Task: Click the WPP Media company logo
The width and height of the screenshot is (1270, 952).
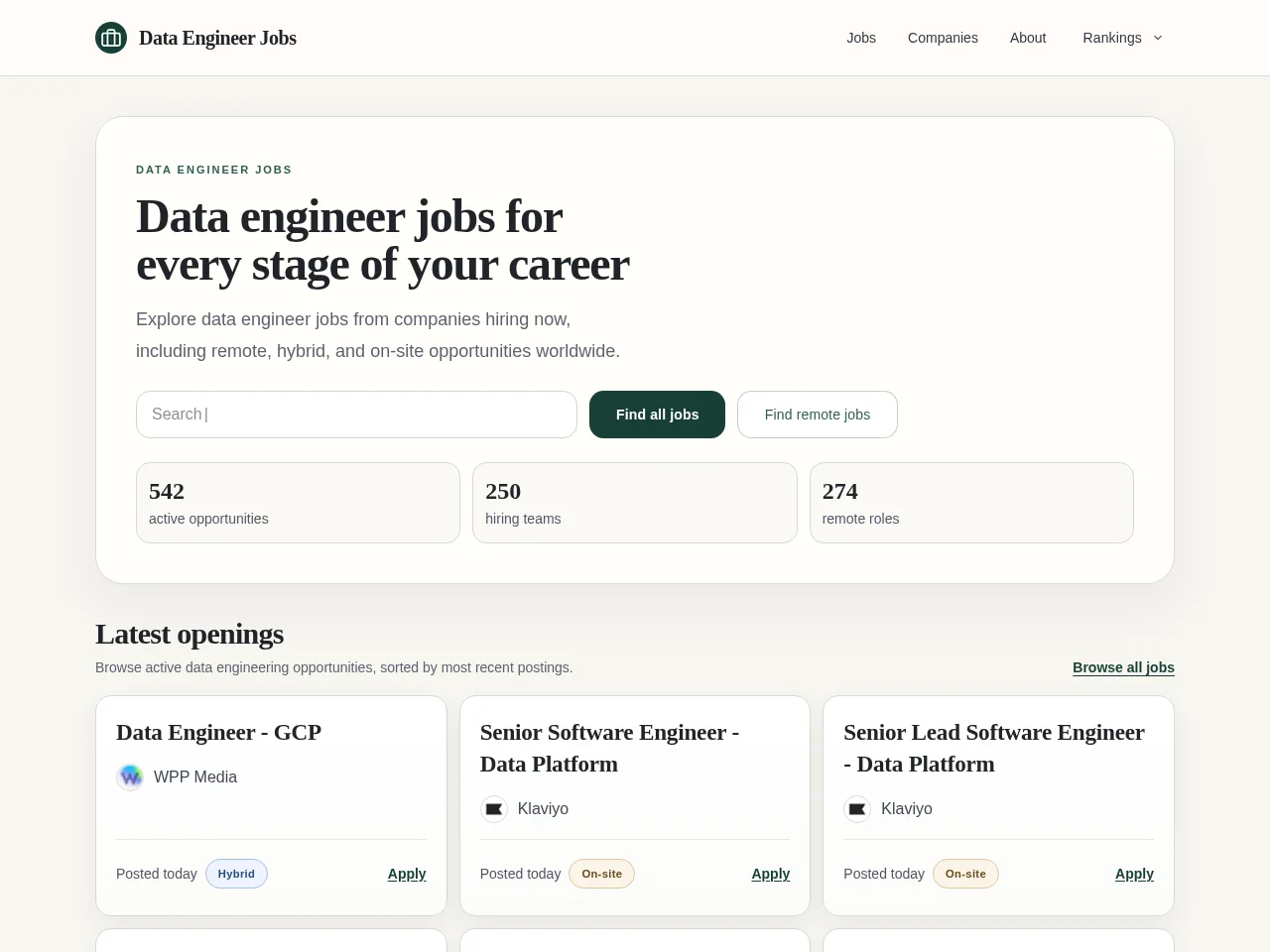Action: tap(130, 777)
